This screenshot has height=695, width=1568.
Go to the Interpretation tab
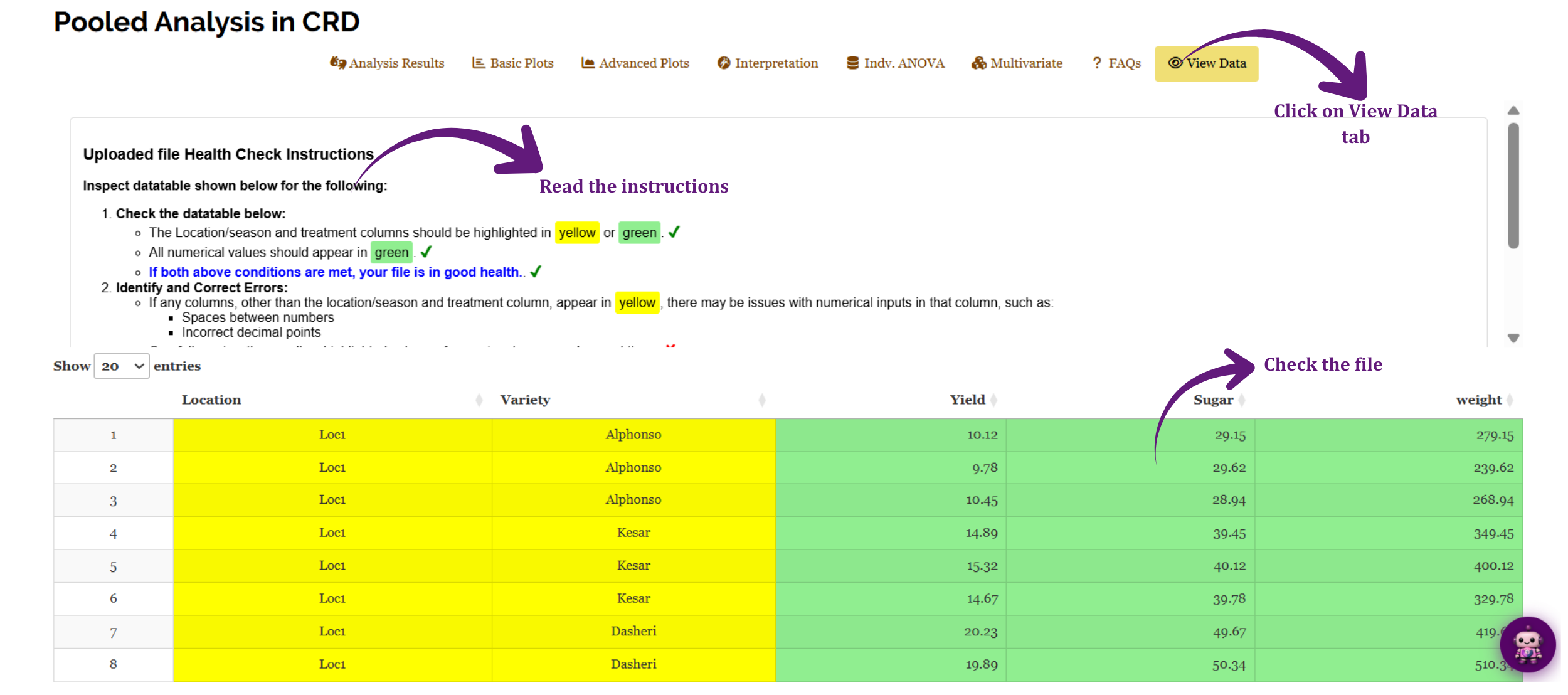coord(768,63)
